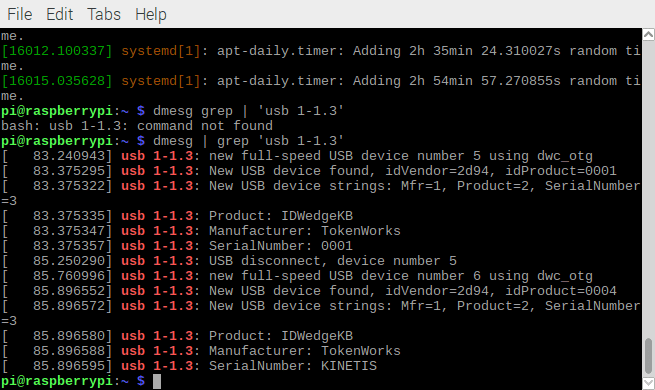
Task: Click the timestamp 85.760996
Action: click(x=69, y=276)
